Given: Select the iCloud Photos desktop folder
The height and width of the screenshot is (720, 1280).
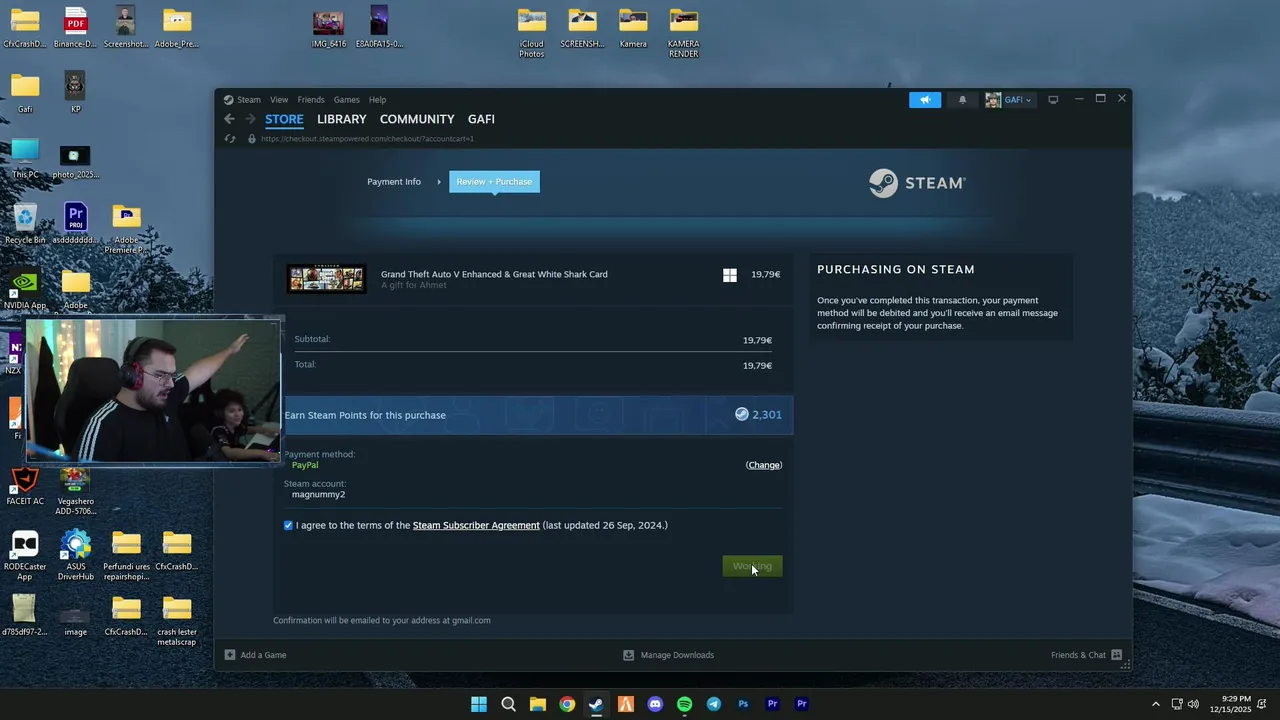Looking at the screenshot, I should (532, 32).
